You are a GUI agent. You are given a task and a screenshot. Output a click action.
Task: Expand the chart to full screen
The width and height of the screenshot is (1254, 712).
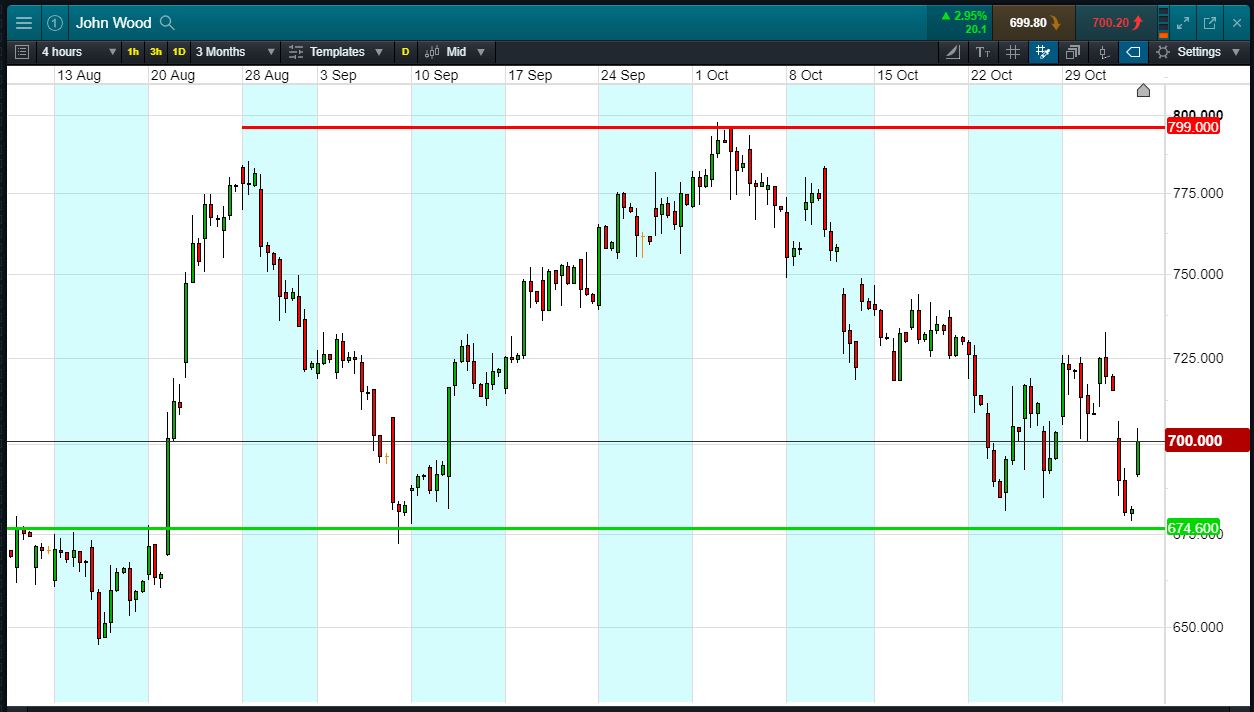(1183, 22)
